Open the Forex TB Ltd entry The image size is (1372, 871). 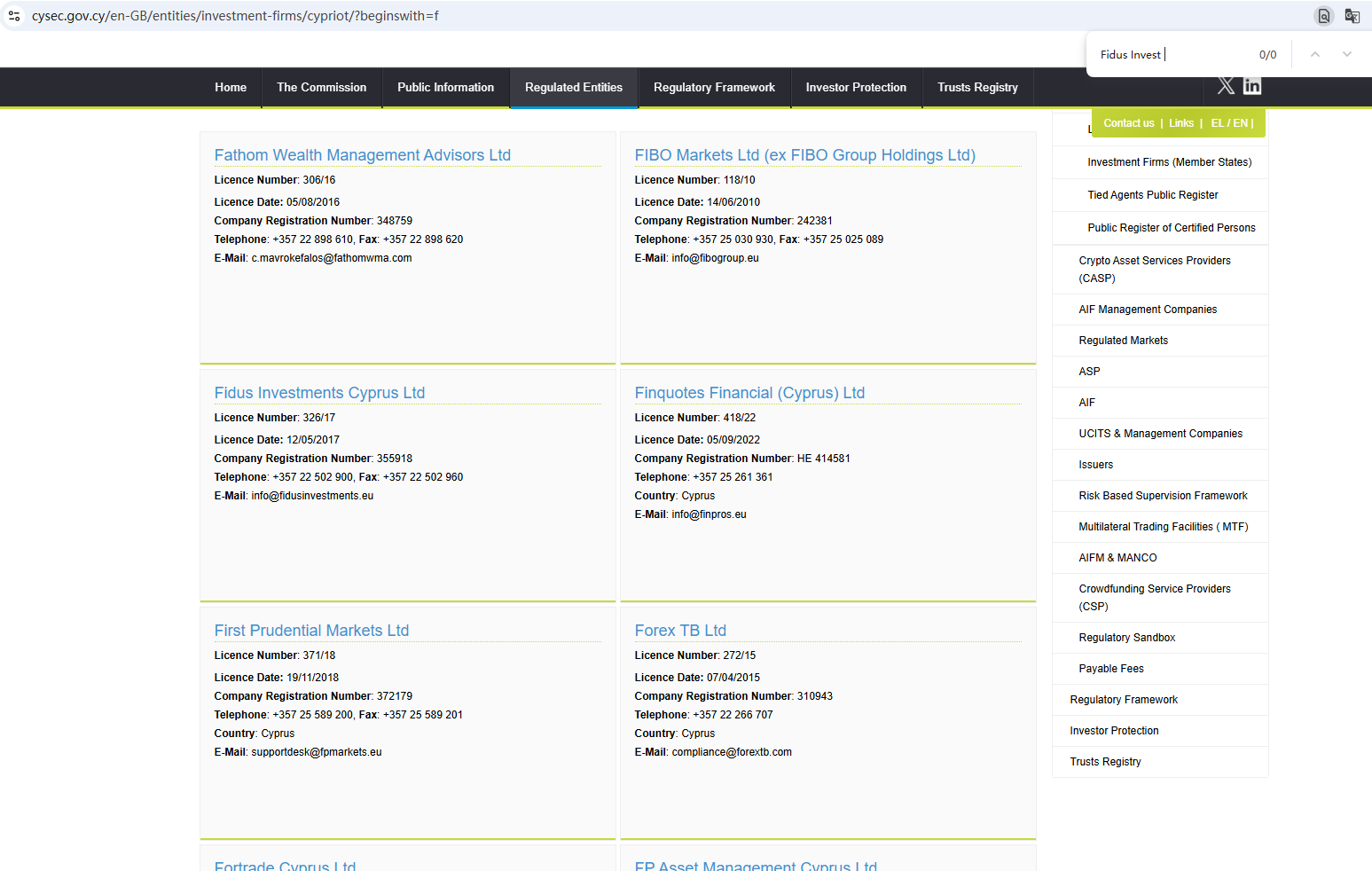pyautogui.click(x=680, y=631)
